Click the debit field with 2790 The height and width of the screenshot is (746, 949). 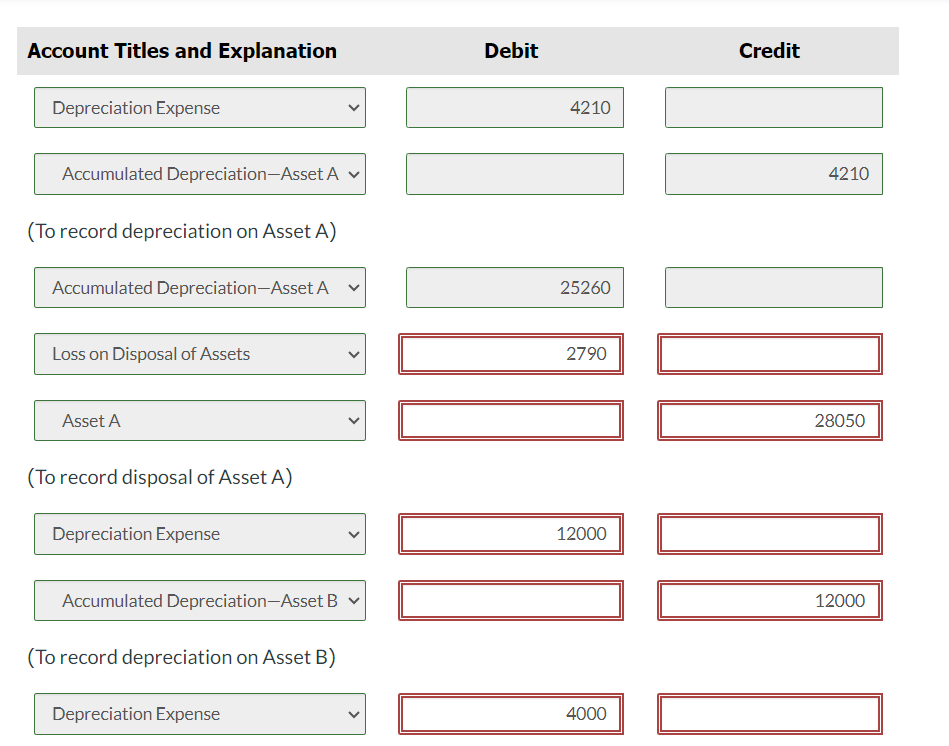coord(511,354)
